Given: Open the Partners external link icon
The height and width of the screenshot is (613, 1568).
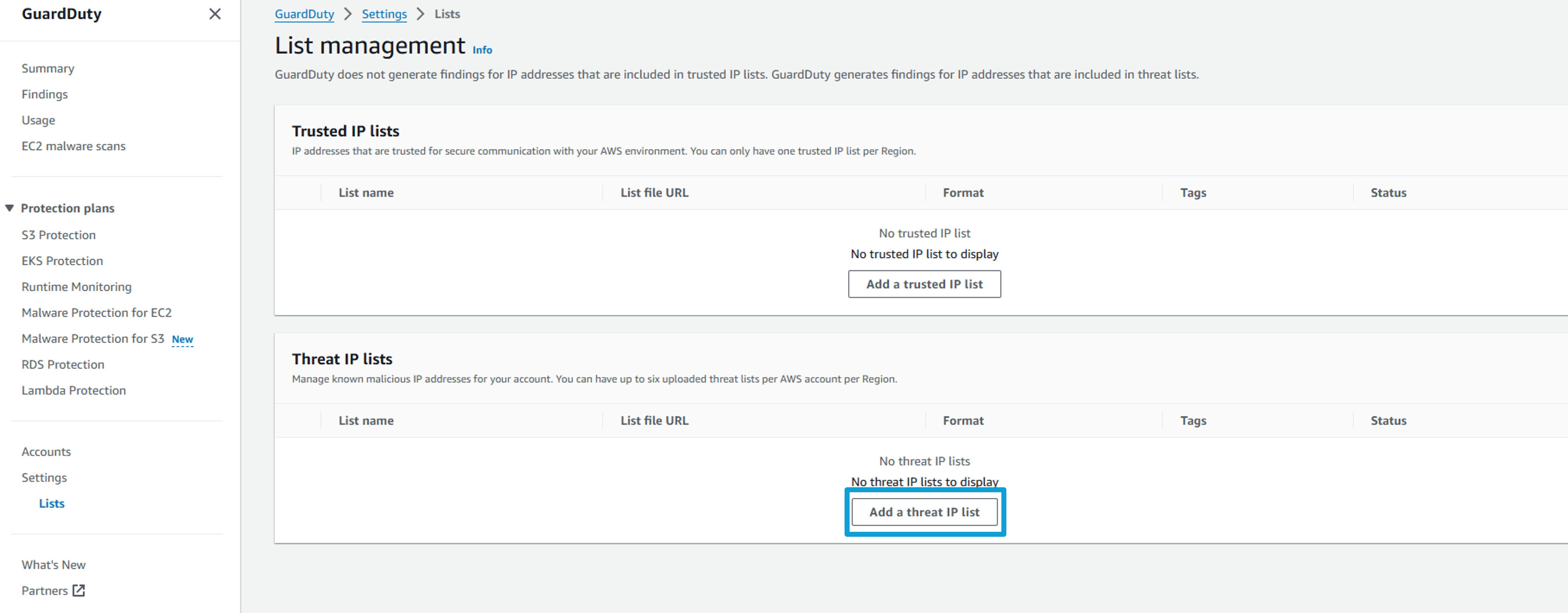Looking at the screenshot, I should (x=78, y=590).
